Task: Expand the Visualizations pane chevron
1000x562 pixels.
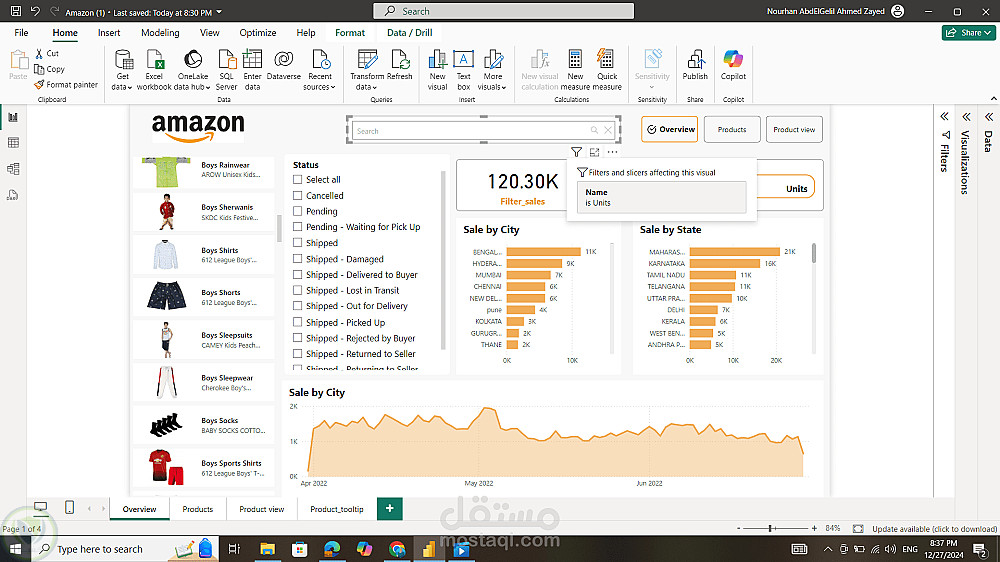Action: 966,117
